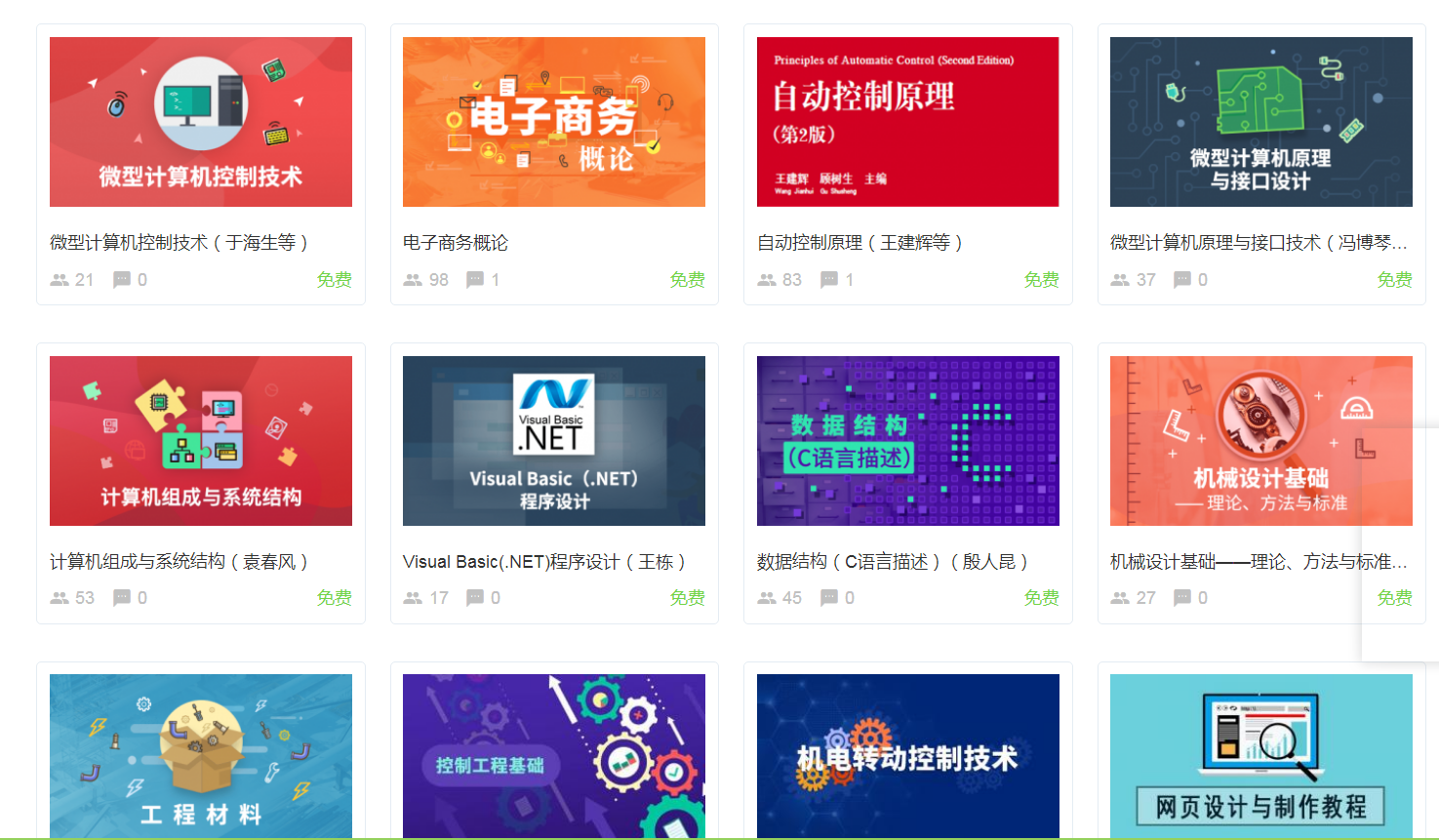Click 免费 label on 微型计算机原理与接口技术 card

click(1394, 280)
